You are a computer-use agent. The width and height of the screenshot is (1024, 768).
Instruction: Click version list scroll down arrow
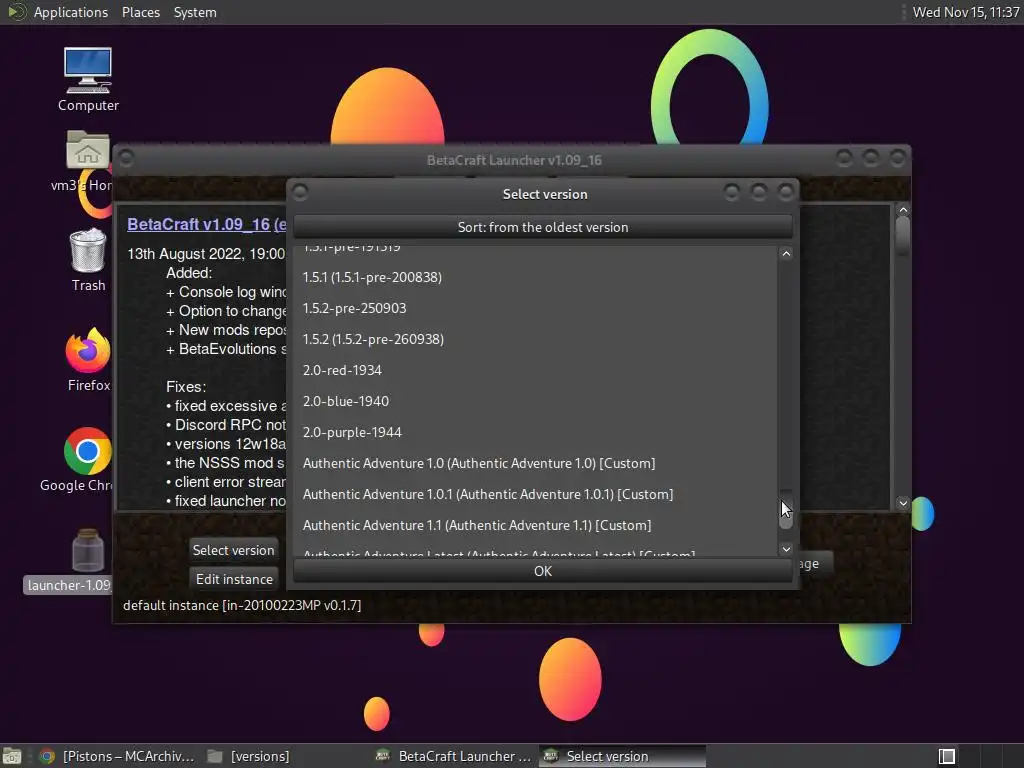pos(786,549)
